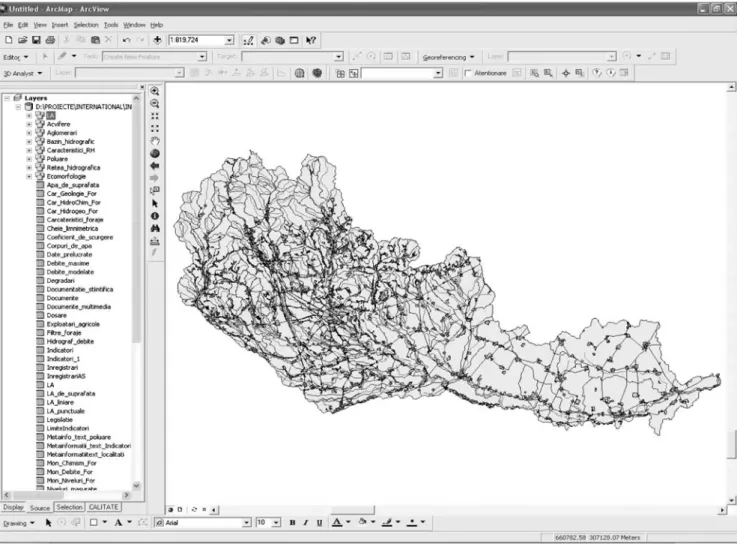Toggle Indicatori layer checkbox
737x544 pixels.
point(40,350)
